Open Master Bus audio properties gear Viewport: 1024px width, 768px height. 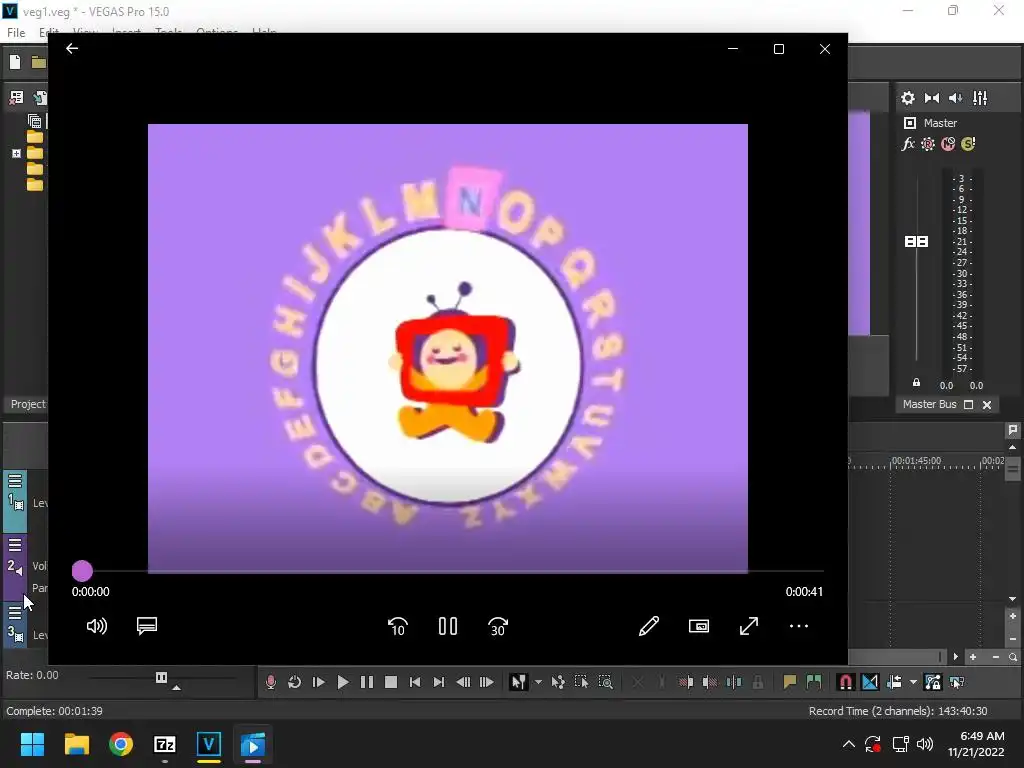(x=908, y=98)
